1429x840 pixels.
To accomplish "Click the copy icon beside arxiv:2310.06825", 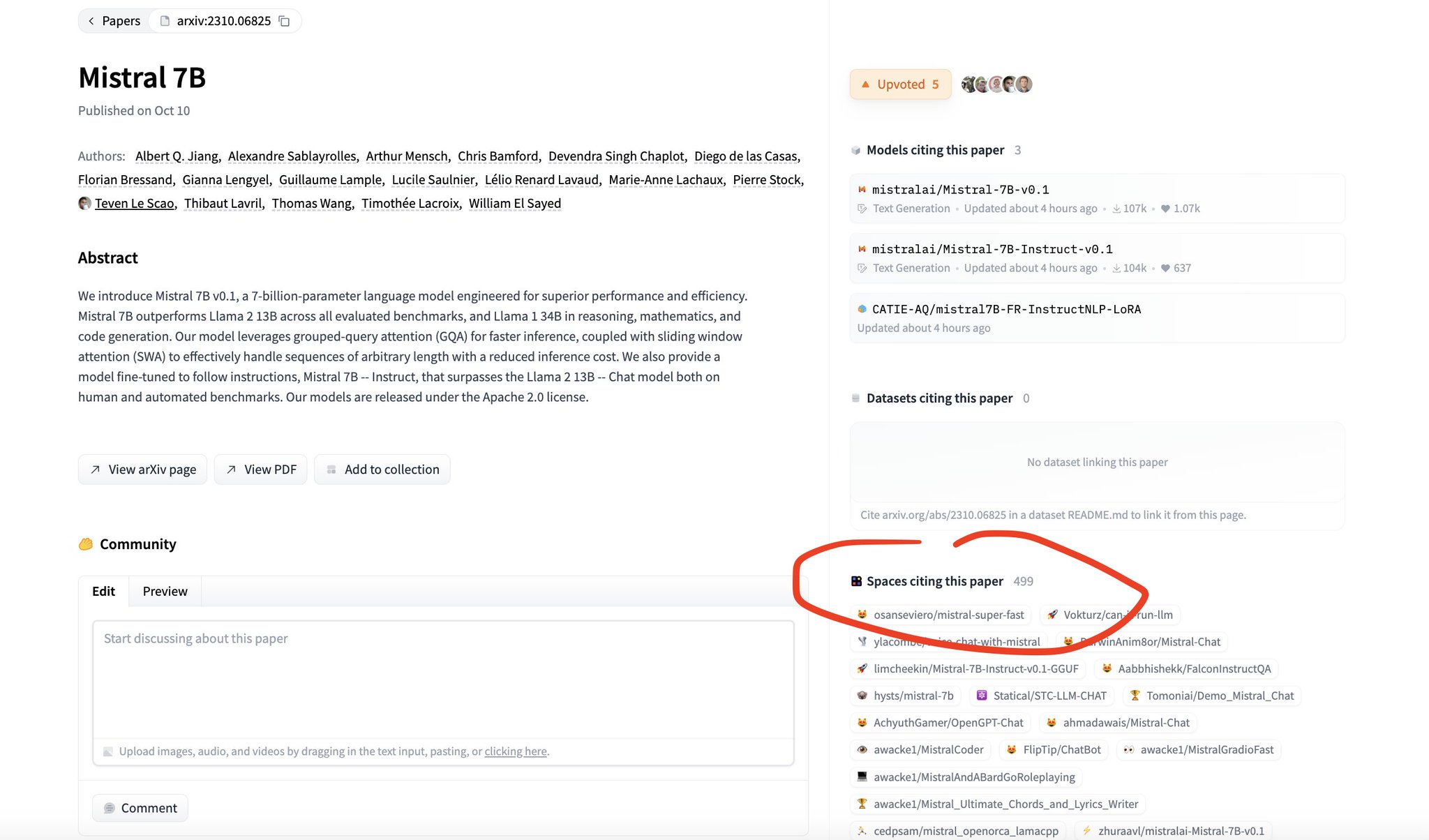I will point(284,21).
